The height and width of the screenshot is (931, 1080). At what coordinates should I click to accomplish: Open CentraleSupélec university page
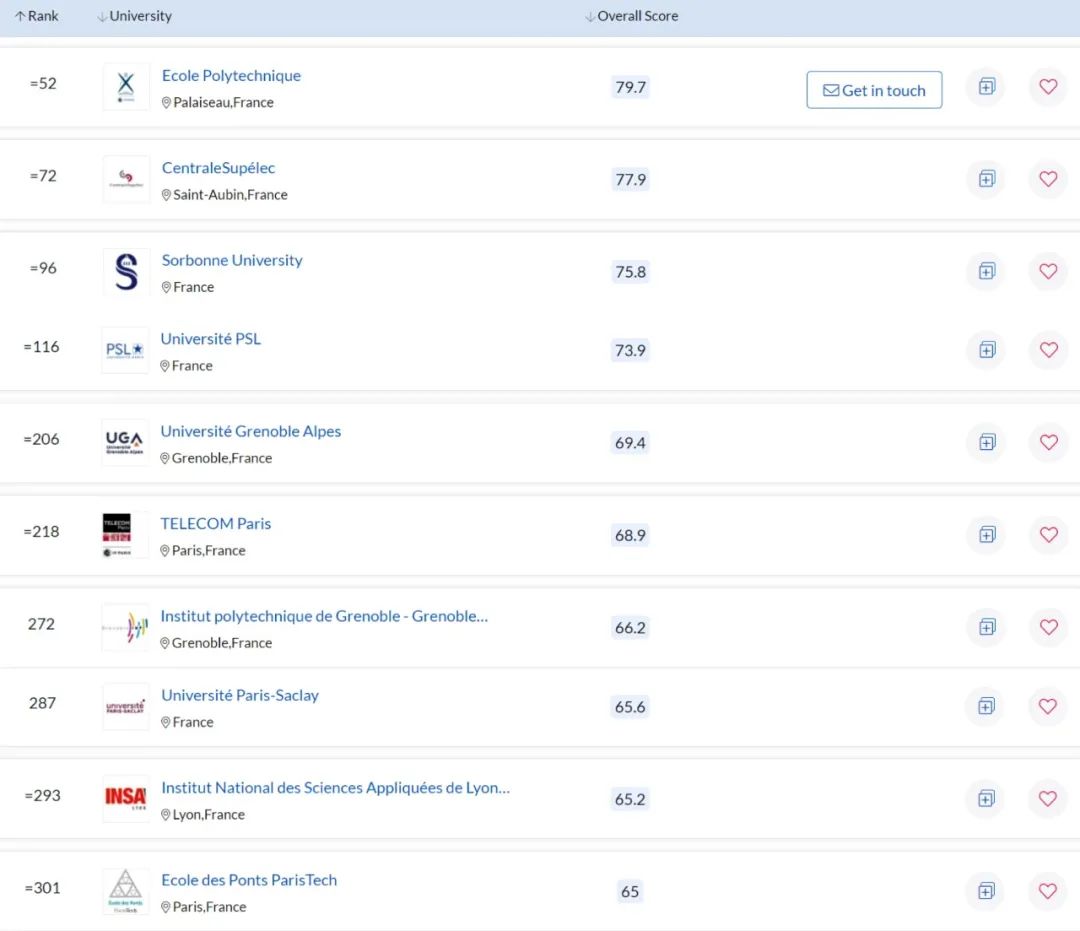218,168
